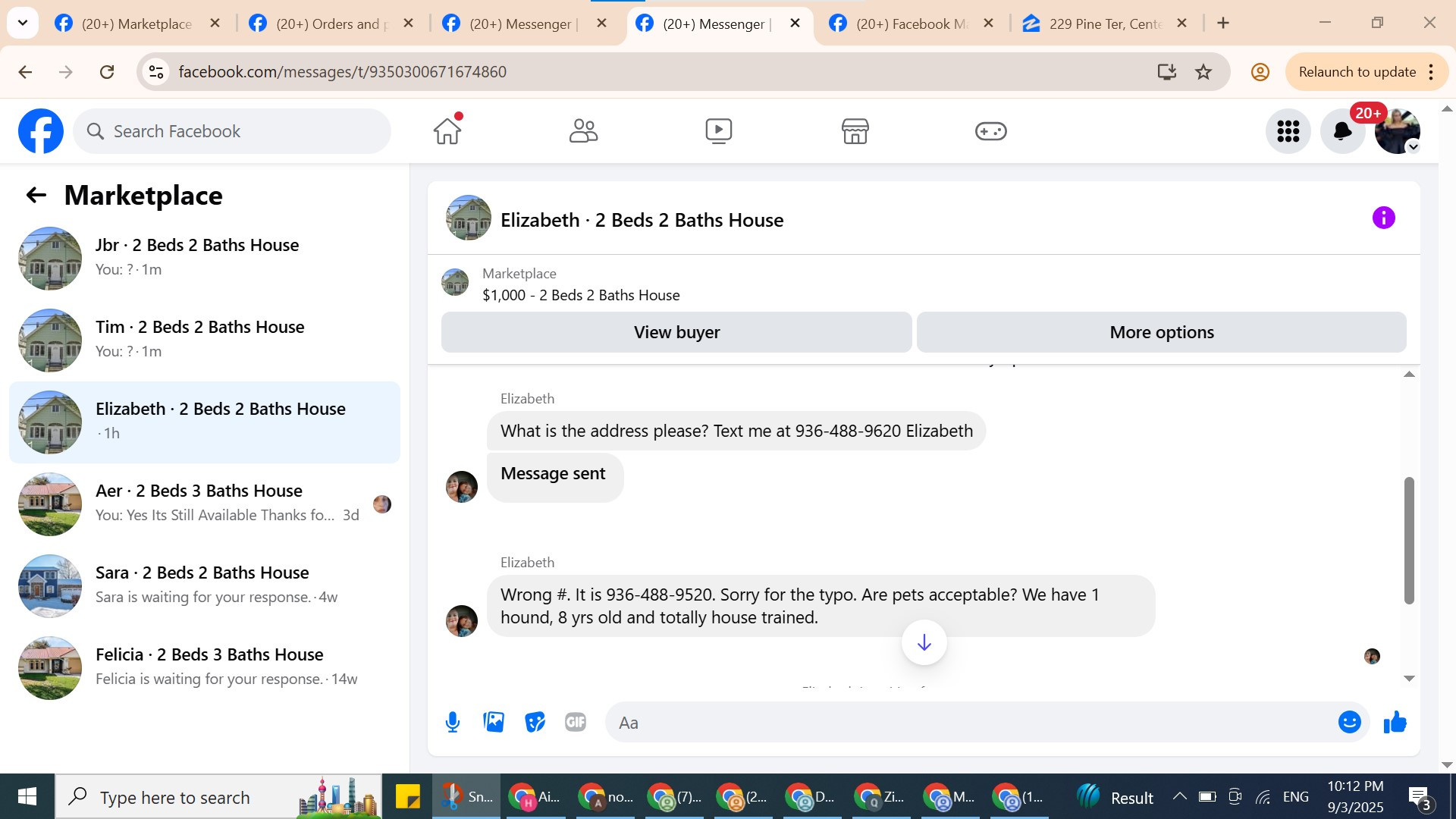This screenshot has width=1456, height=819.
Task: Open the notifications bell
Action: tap(1342, 131)
